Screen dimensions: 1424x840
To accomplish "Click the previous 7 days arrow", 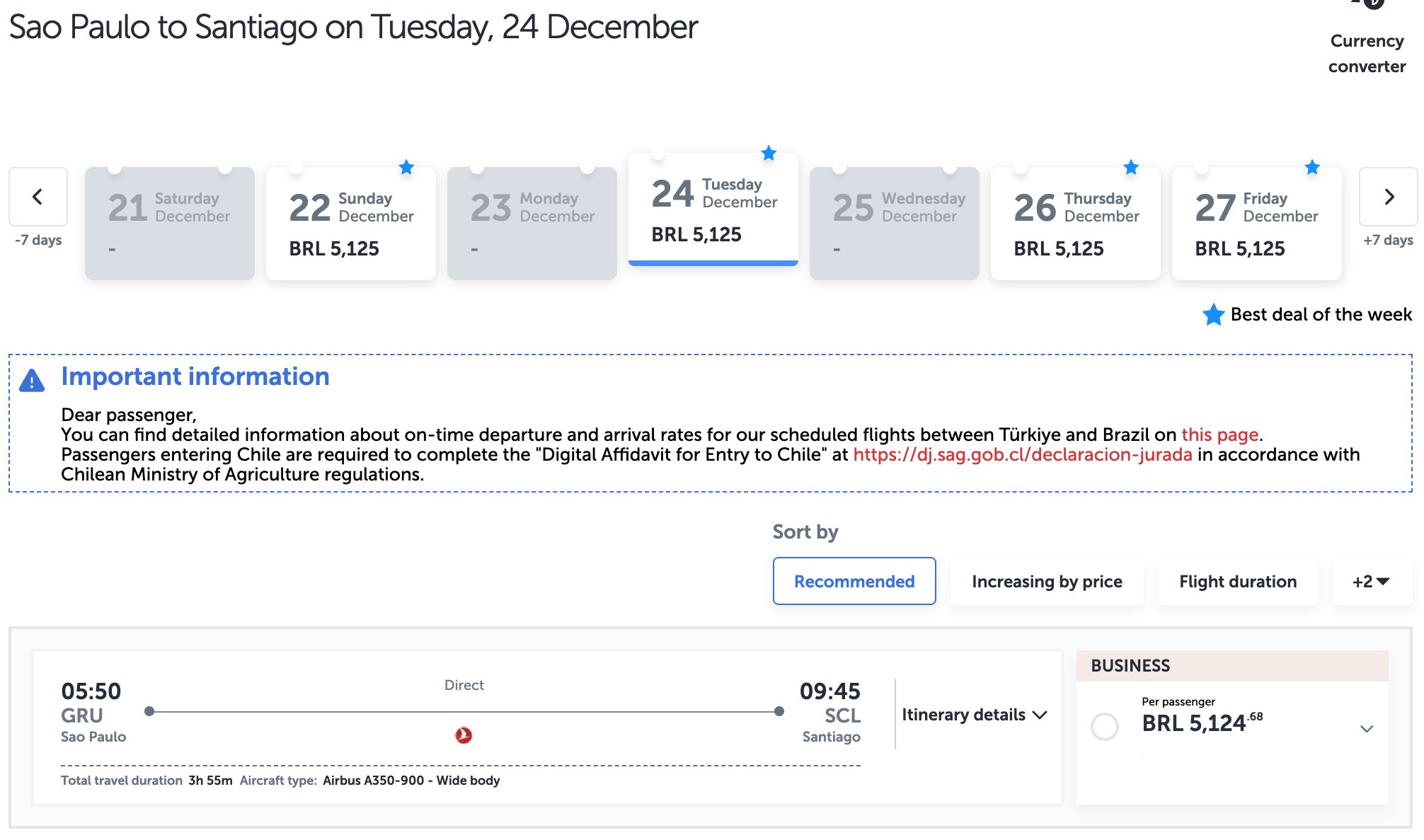I will tap(38, 197).
